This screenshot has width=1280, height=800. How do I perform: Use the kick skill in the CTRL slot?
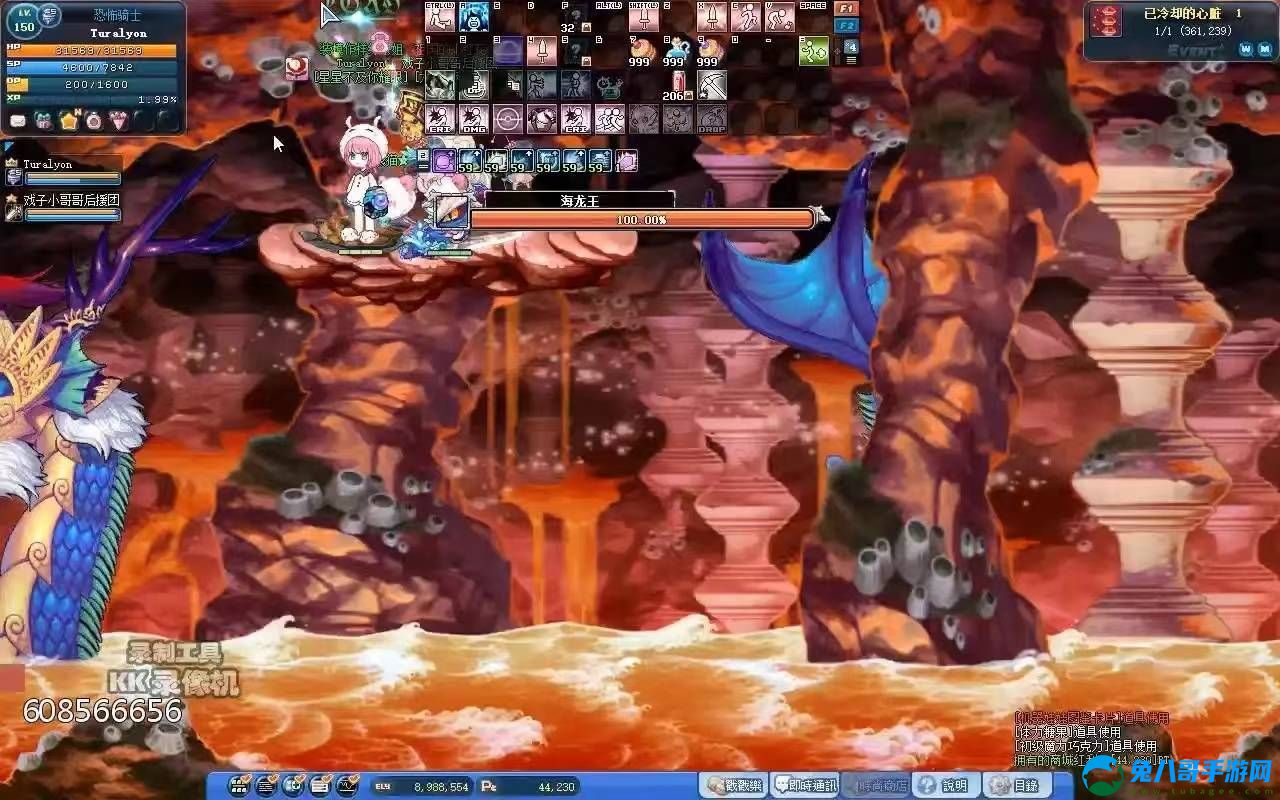[x=441, y=17]
